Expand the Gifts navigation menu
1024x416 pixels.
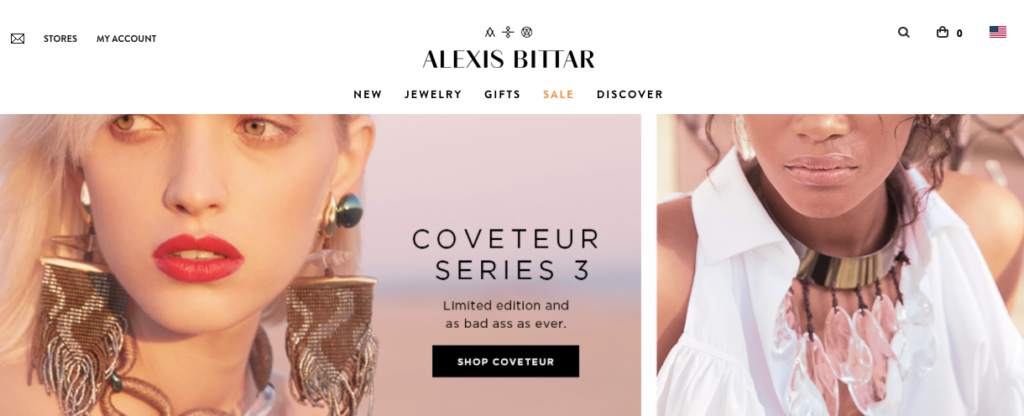502,94
